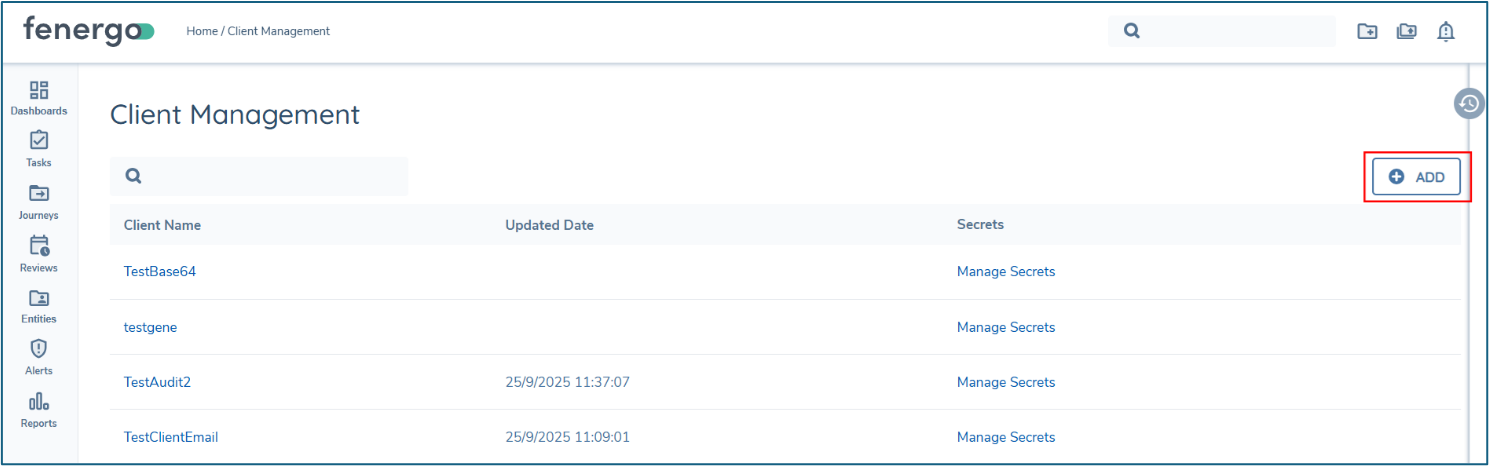
Task: Go to Tasks in sidebar
Action: 39,142
